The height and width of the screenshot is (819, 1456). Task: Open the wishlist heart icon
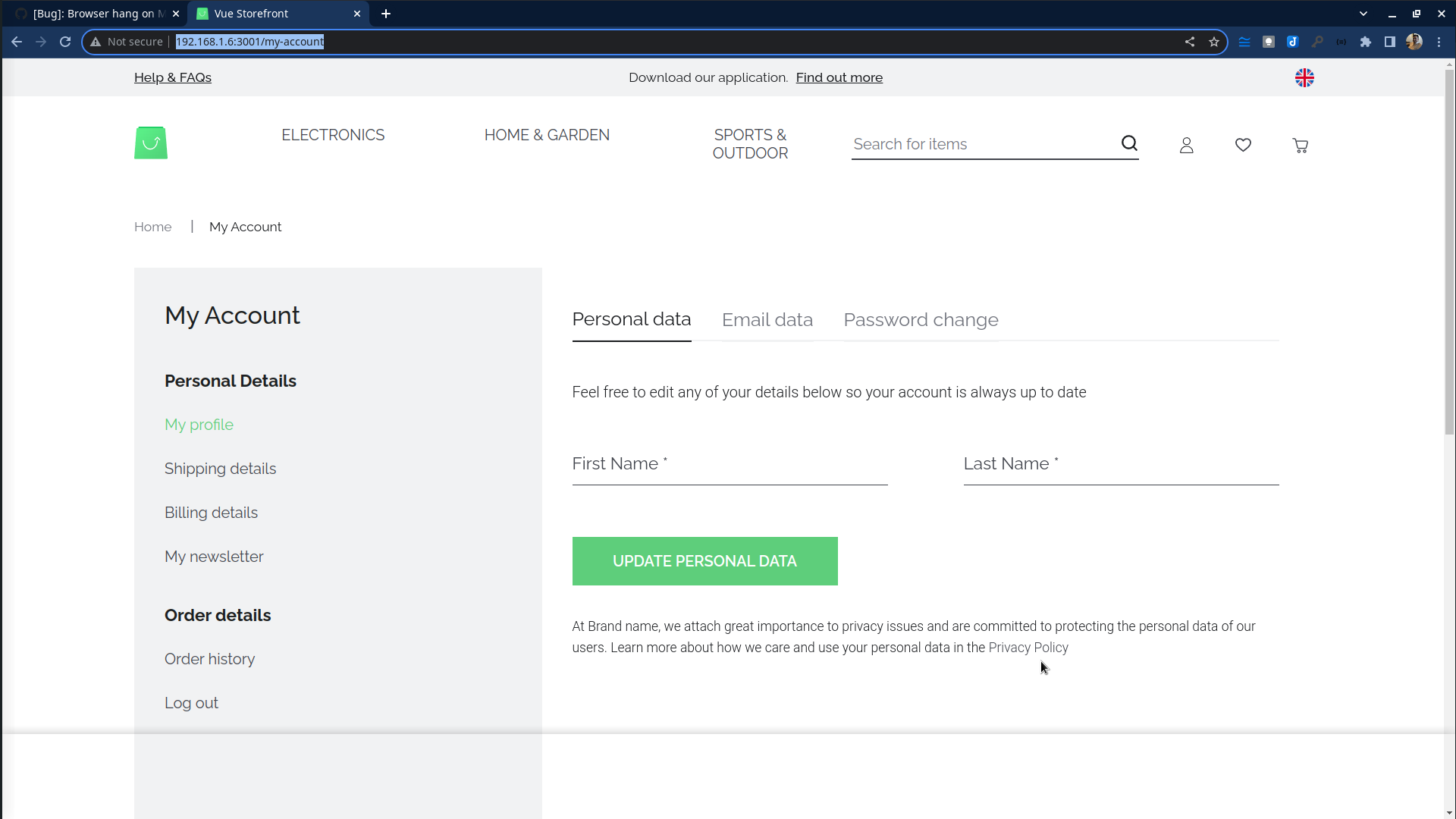pyautogui.click(x=1243, y=145)
